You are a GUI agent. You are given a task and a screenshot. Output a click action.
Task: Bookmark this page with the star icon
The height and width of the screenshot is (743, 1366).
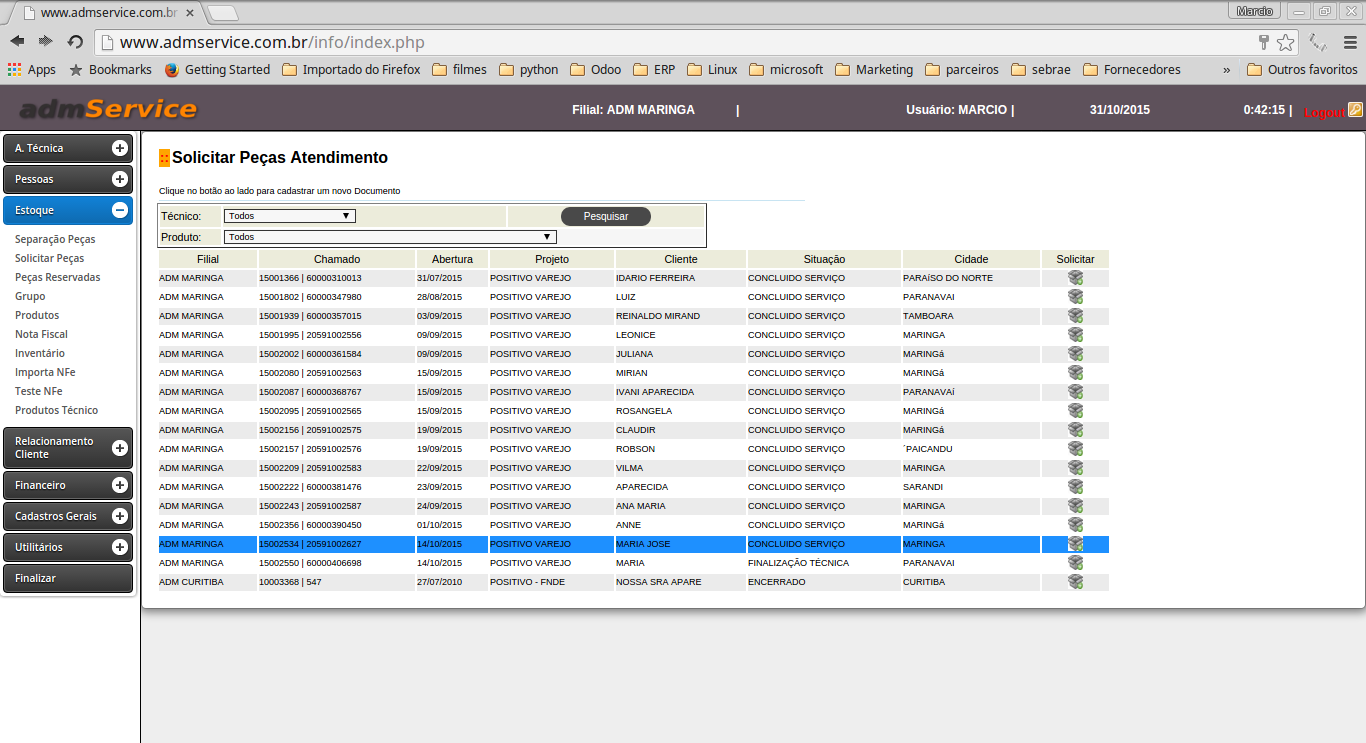pos(1285,42)
